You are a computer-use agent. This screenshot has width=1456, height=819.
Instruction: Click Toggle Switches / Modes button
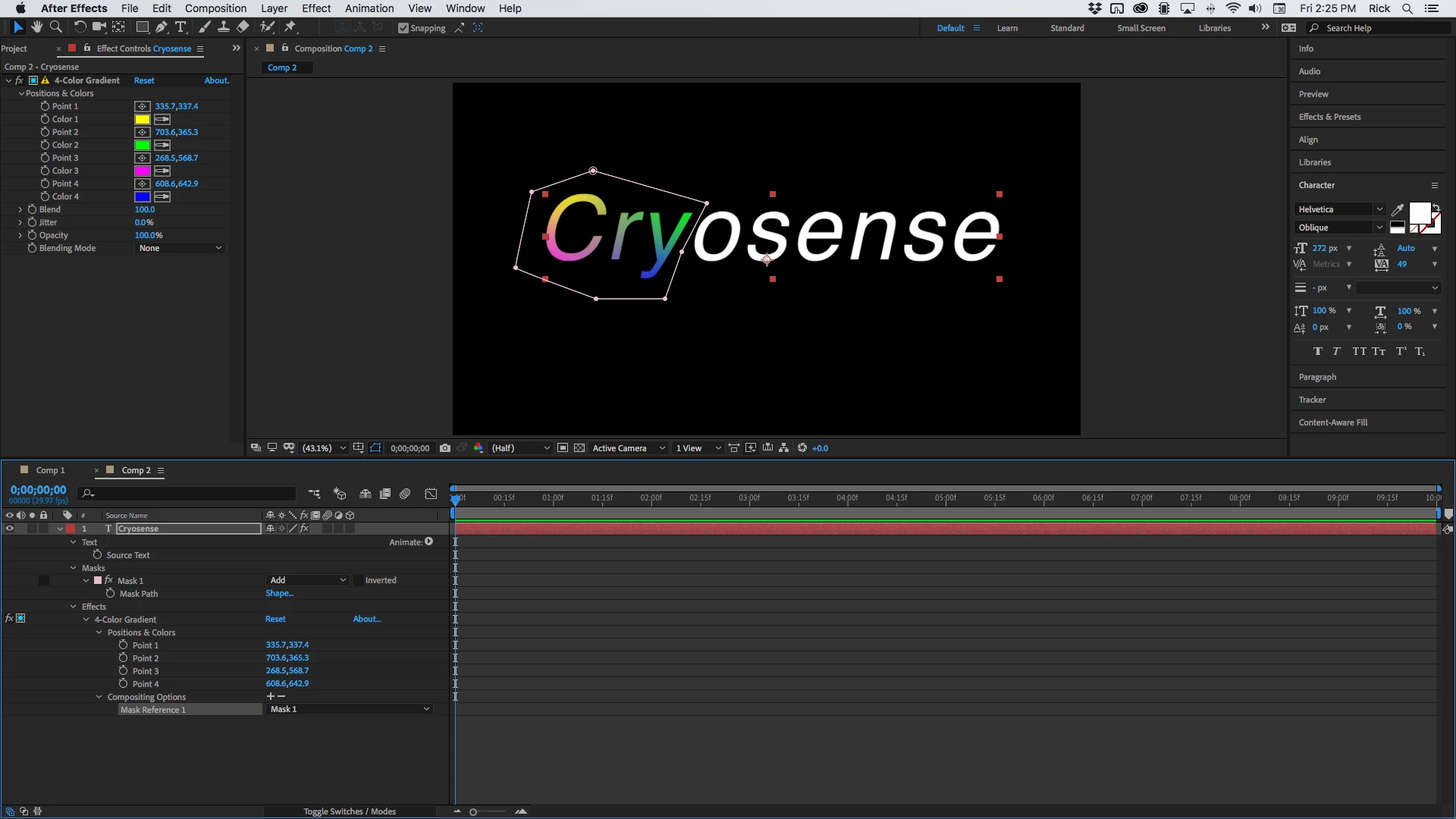pyautogui.click(x=350, y=811)
